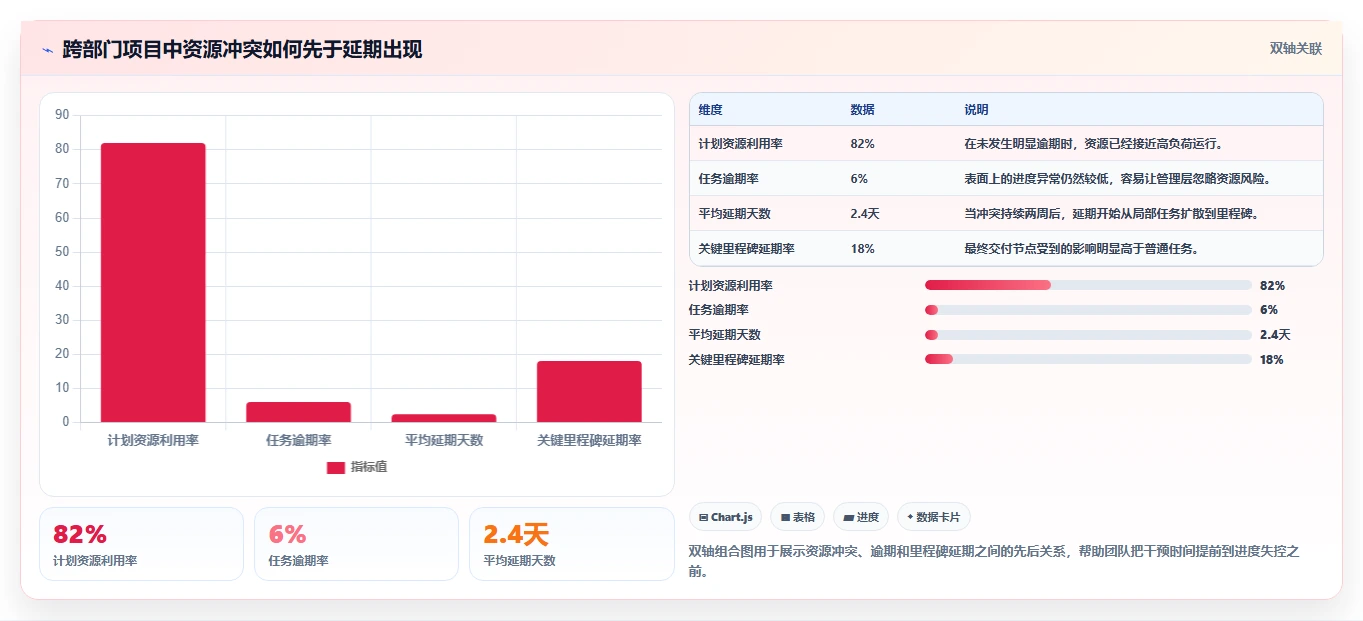Click the 18% value in the table

[x=862, y=249]
